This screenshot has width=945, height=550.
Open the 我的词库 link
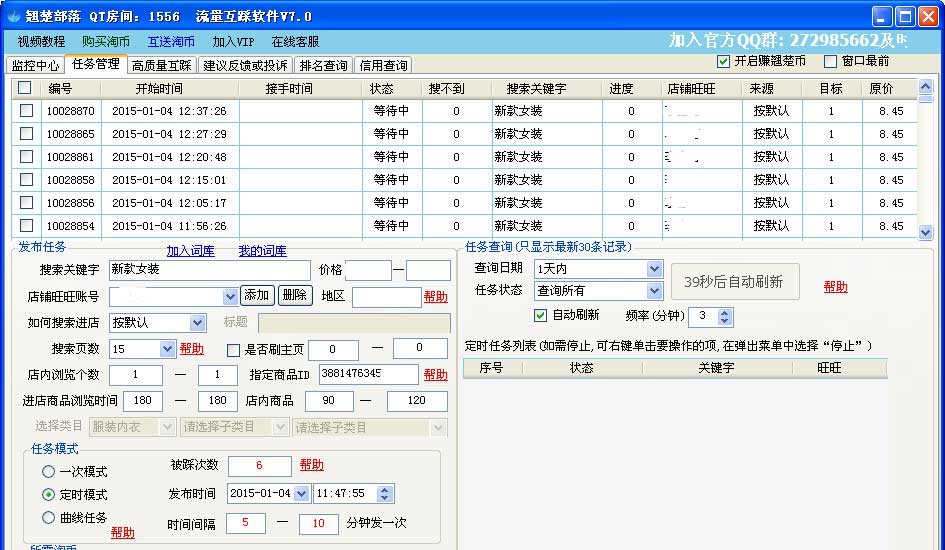[x=262, y=251]
